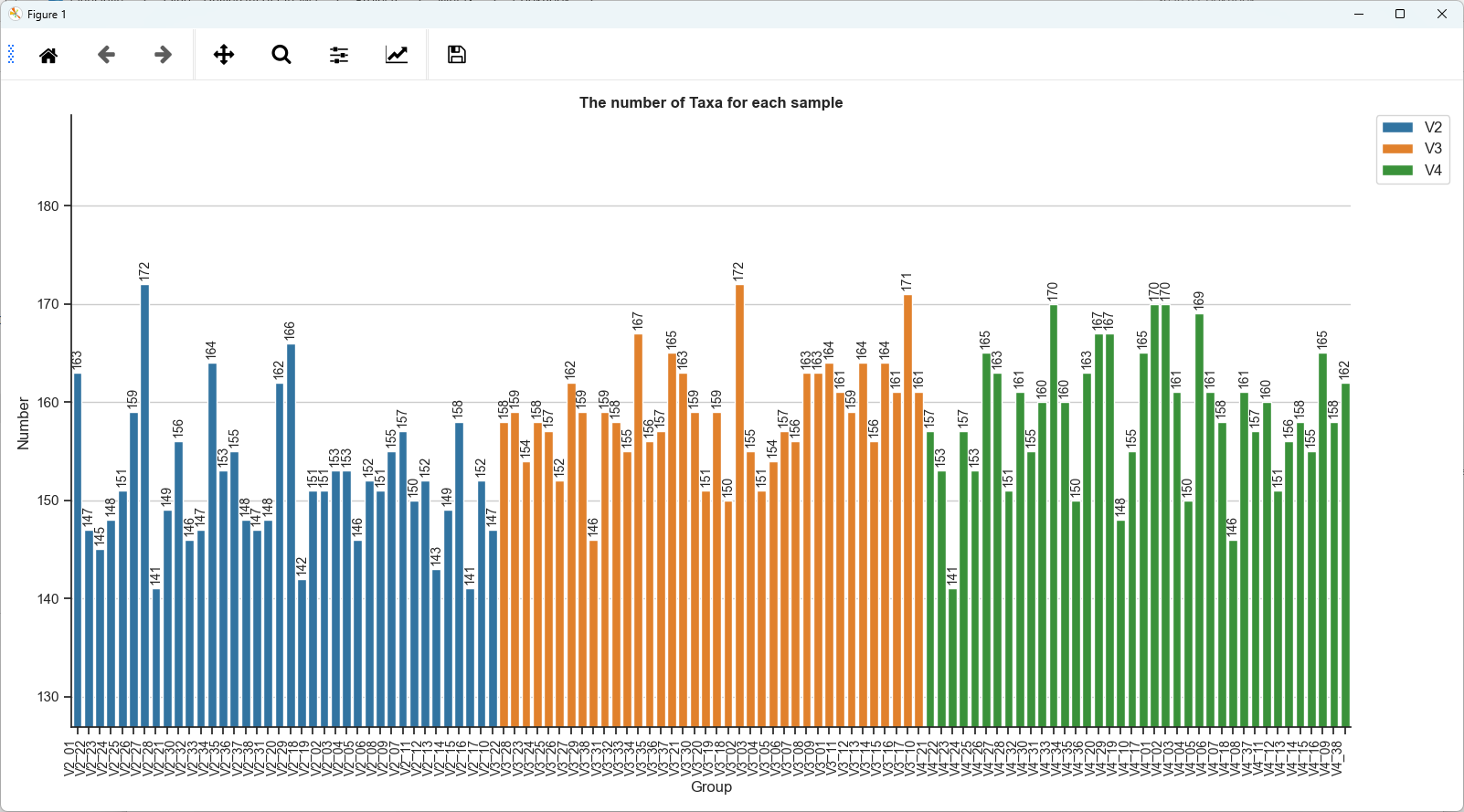Click the 140 y-axis tick label
This screenshot has width=1464, height=812.
coord(48,599)
